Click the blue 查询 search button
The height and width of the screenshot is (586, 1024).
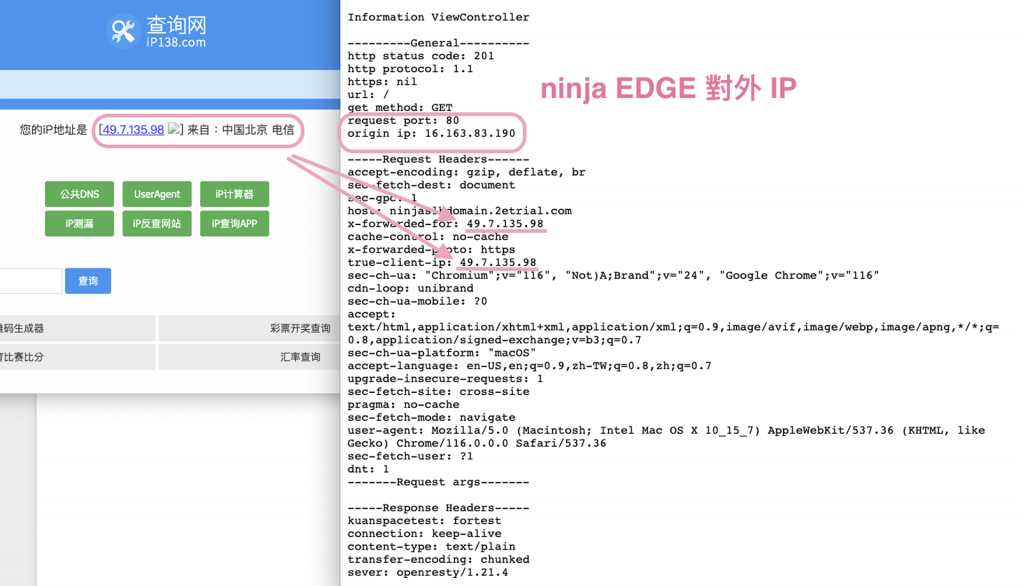click(88, 281)
